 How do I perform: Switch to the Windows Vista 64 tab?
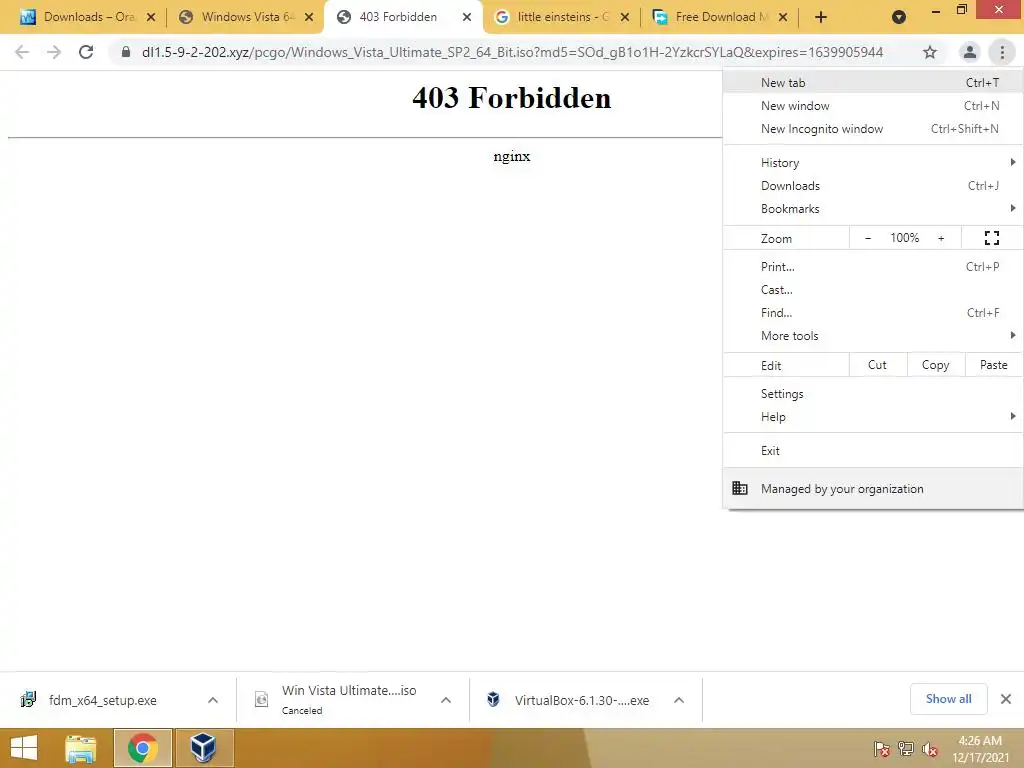click(x=245, y=17)
